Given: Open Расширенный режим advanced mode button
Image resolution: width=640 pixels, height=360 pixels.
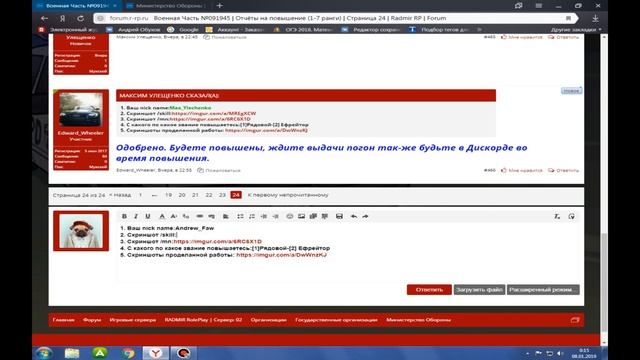Looking at the screenshot, I should coord(543,290).
